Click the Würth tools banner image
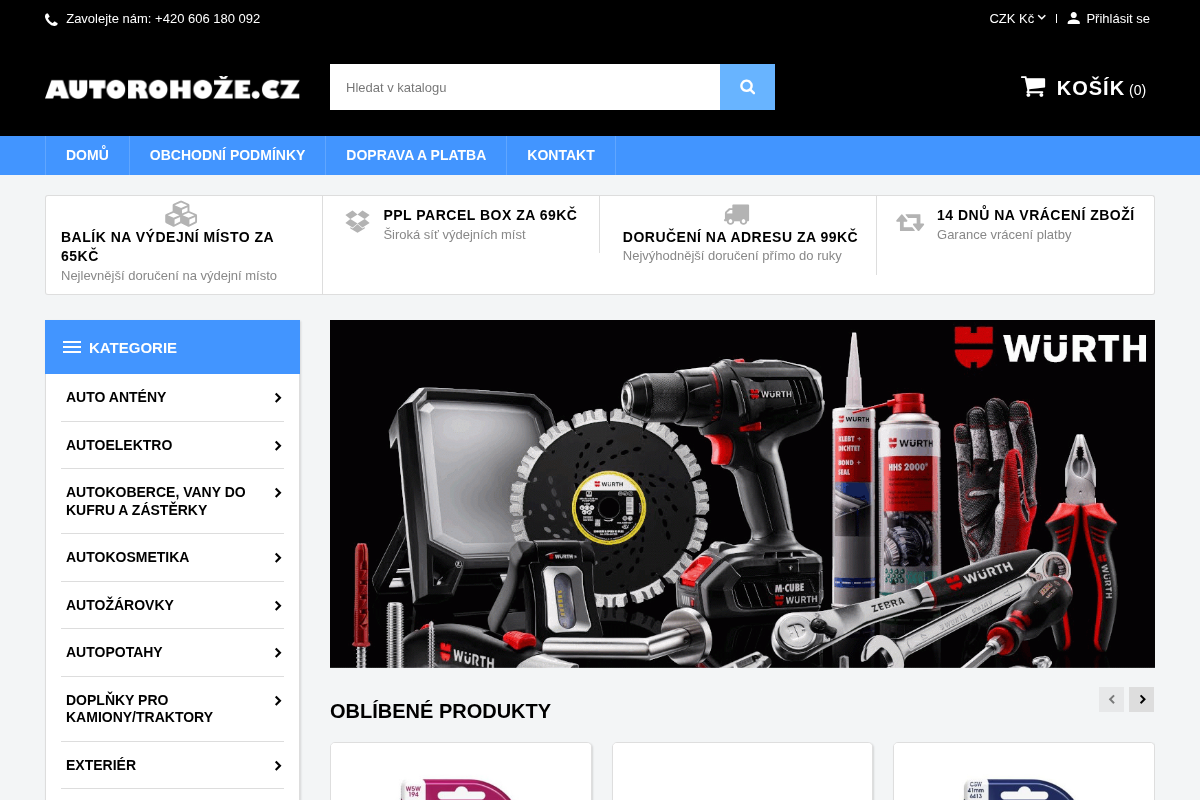The height and width of the screenshot is (800, 1200). [x=742, y=494]
